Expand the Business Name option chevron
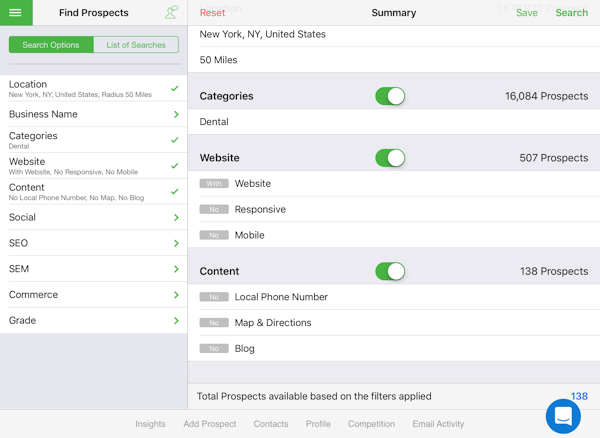The width and height of the screenshot is (600, 438). pos(176,114)
